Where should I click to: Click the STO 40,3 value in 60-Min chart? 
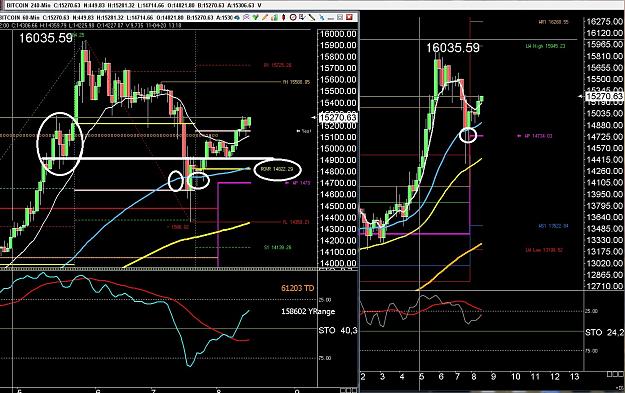338,330
